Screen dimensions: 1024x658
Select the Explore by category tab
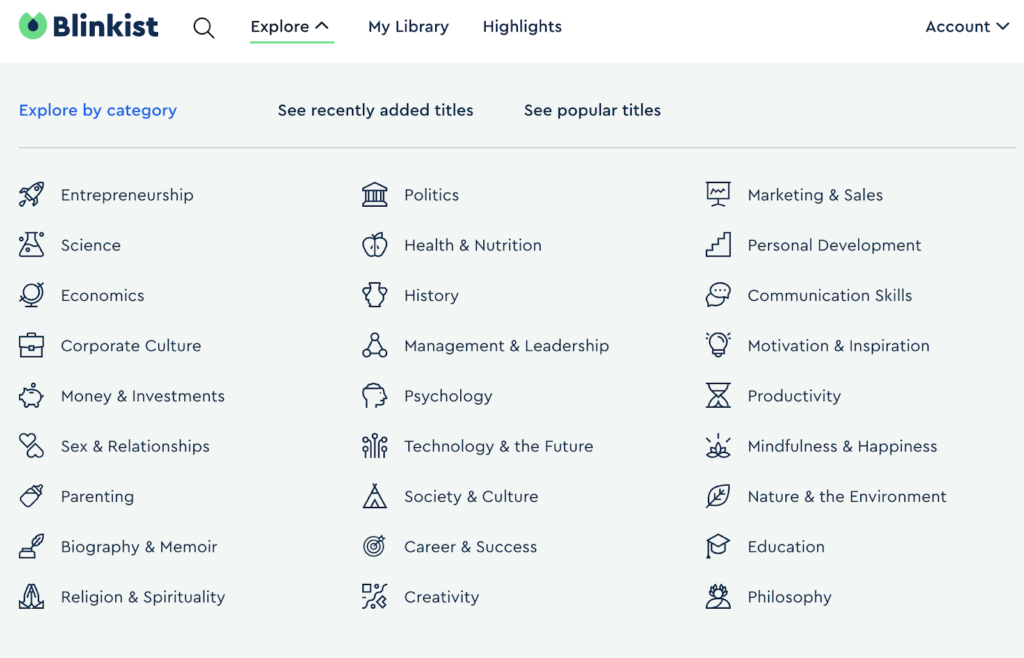point(98,110)
